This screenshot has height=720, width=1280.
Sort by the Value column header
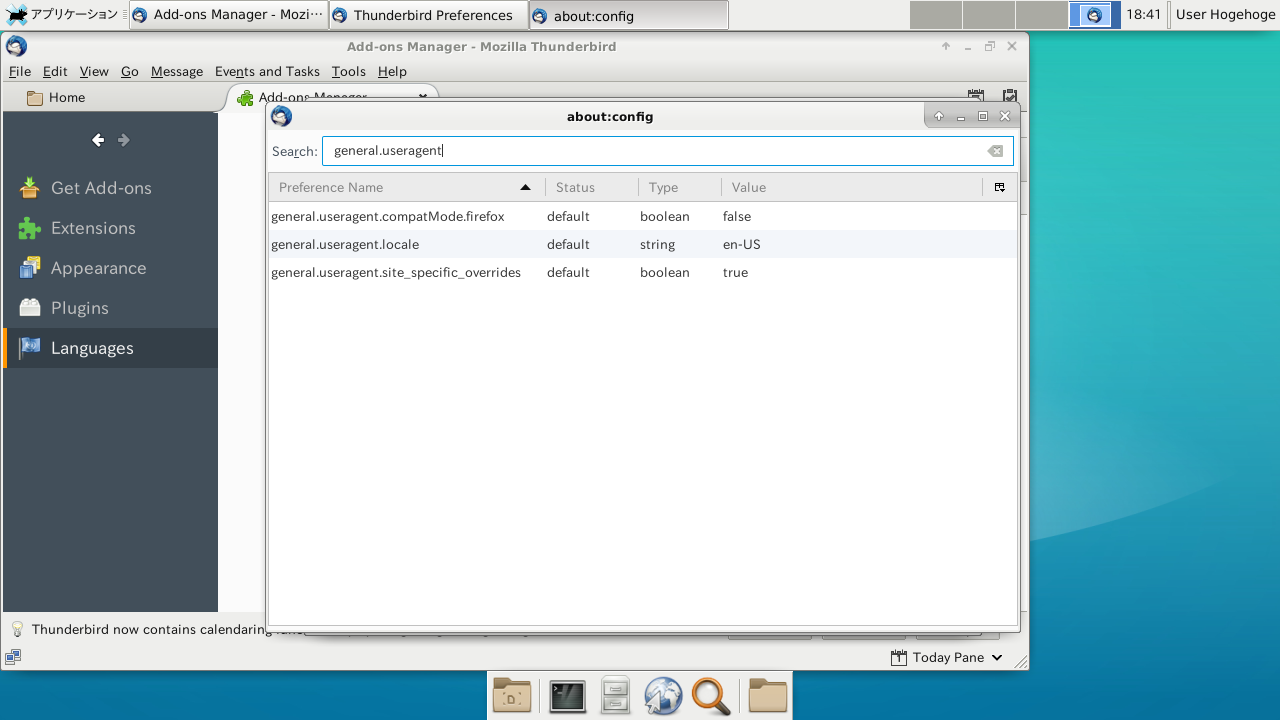point(853,187)
